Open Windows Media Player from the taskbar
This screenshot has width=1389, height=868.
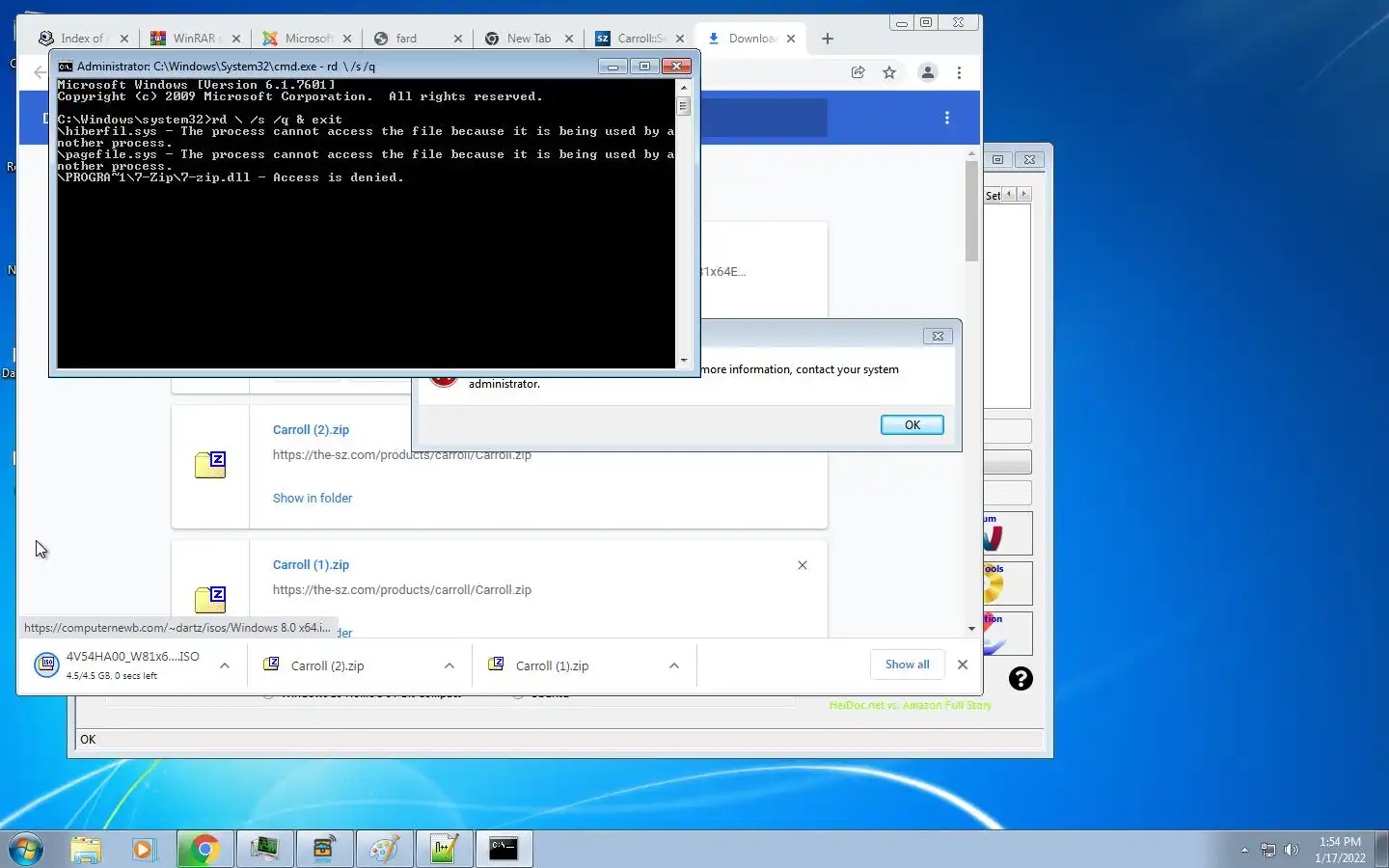(x=143, y=849)
